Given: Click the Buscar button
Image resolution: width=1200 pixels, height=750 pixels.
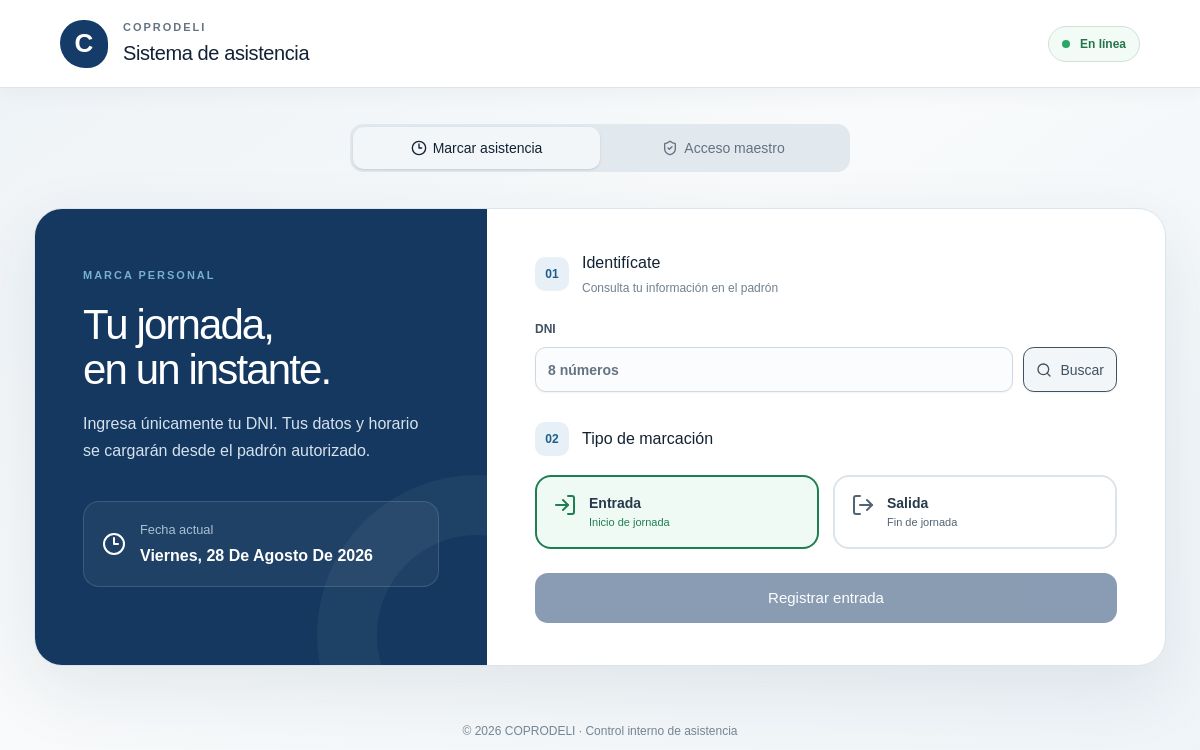Looking at the screenshot, I should coord(1070,370).
